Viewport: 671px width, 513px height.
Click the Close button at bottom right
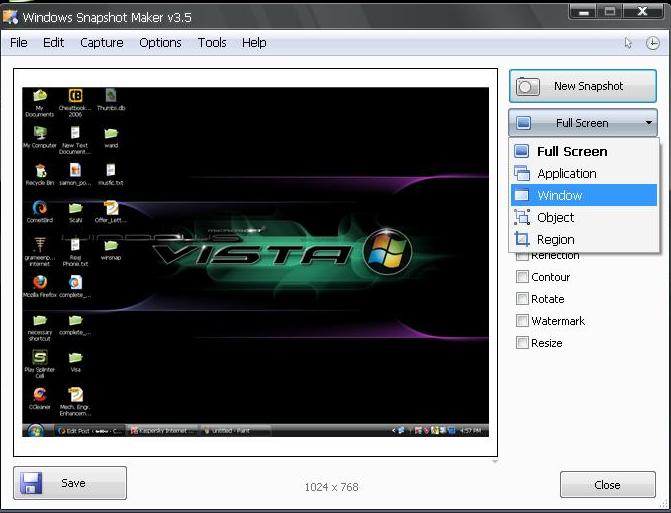608,485
